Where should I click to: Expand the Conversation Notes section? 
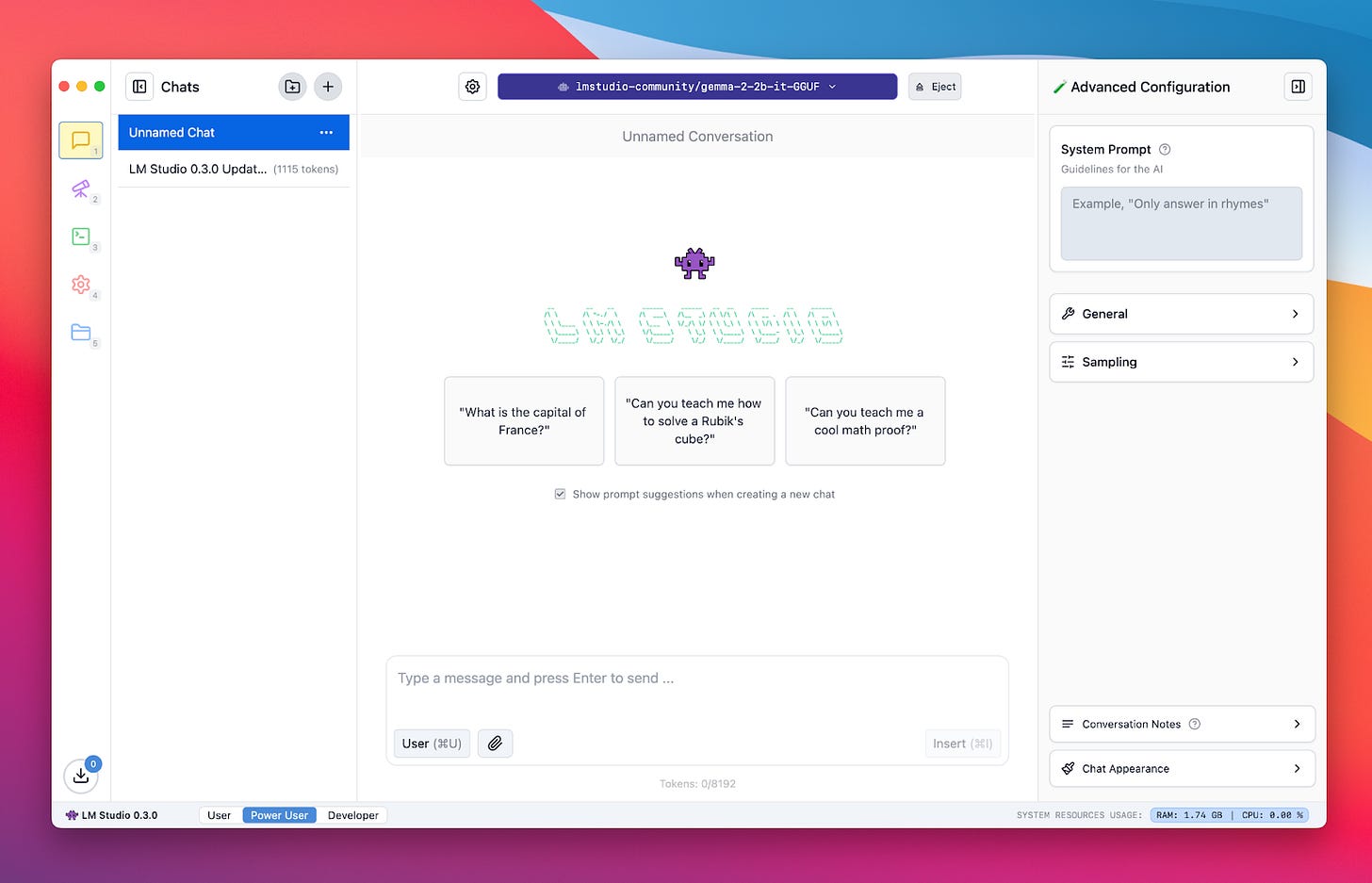click(1182, 724)
